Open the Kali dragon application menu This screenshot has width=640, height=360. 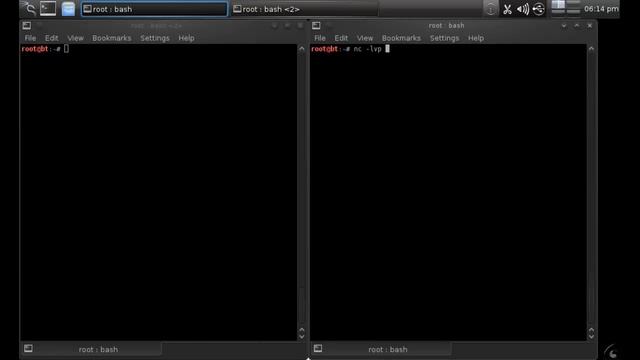(x=29, y=9)
